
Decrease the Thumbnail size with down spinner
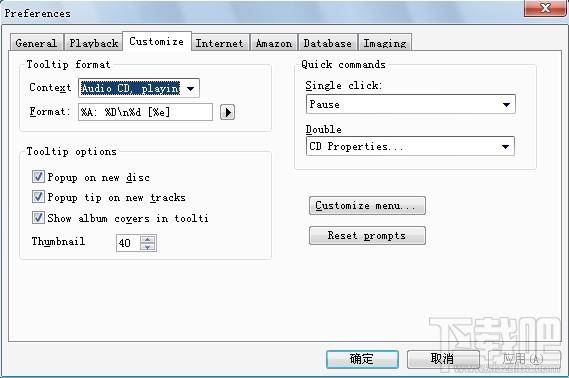click(x=147, y=247)
